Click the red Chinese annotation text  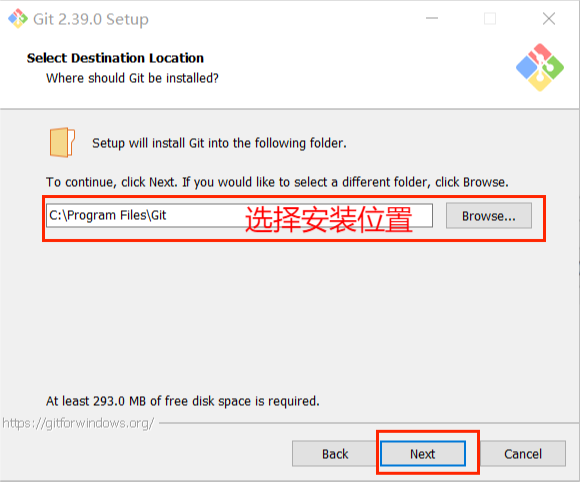click(x=328, y=219)
